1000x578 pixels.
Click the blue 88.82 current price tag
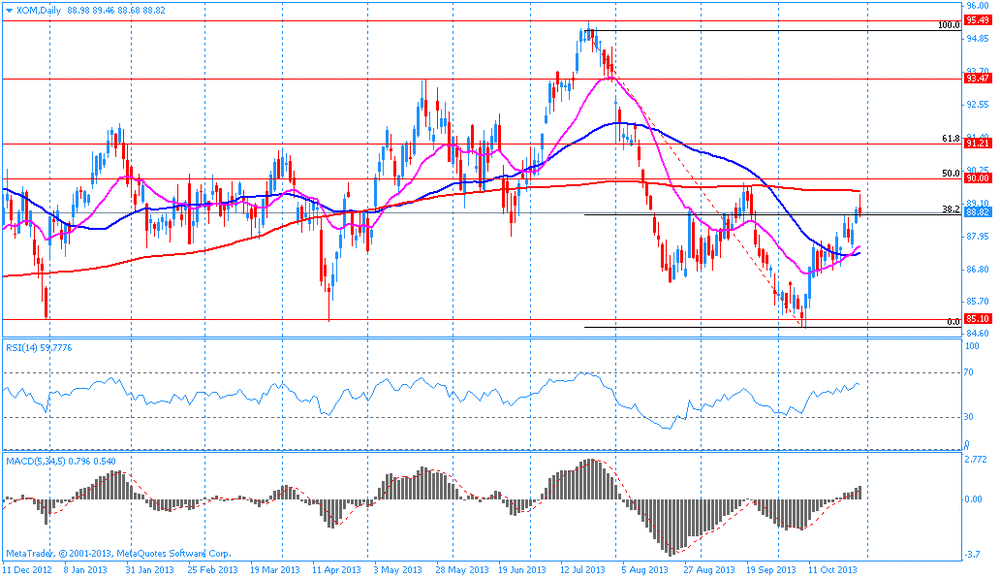click(x=978, y=212)
